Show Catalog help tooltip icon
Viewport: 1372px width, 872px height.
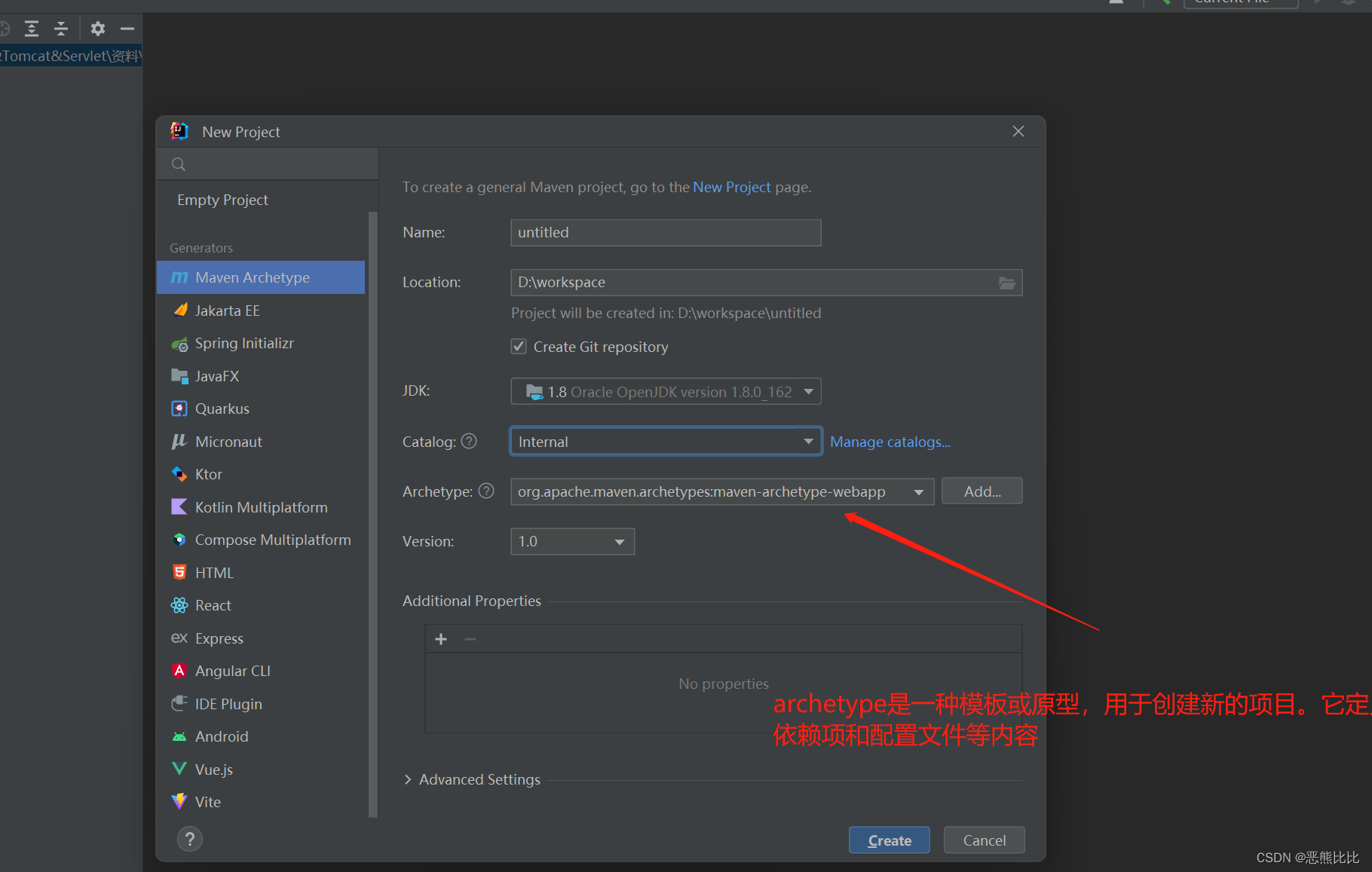click(x=469, y=441)
